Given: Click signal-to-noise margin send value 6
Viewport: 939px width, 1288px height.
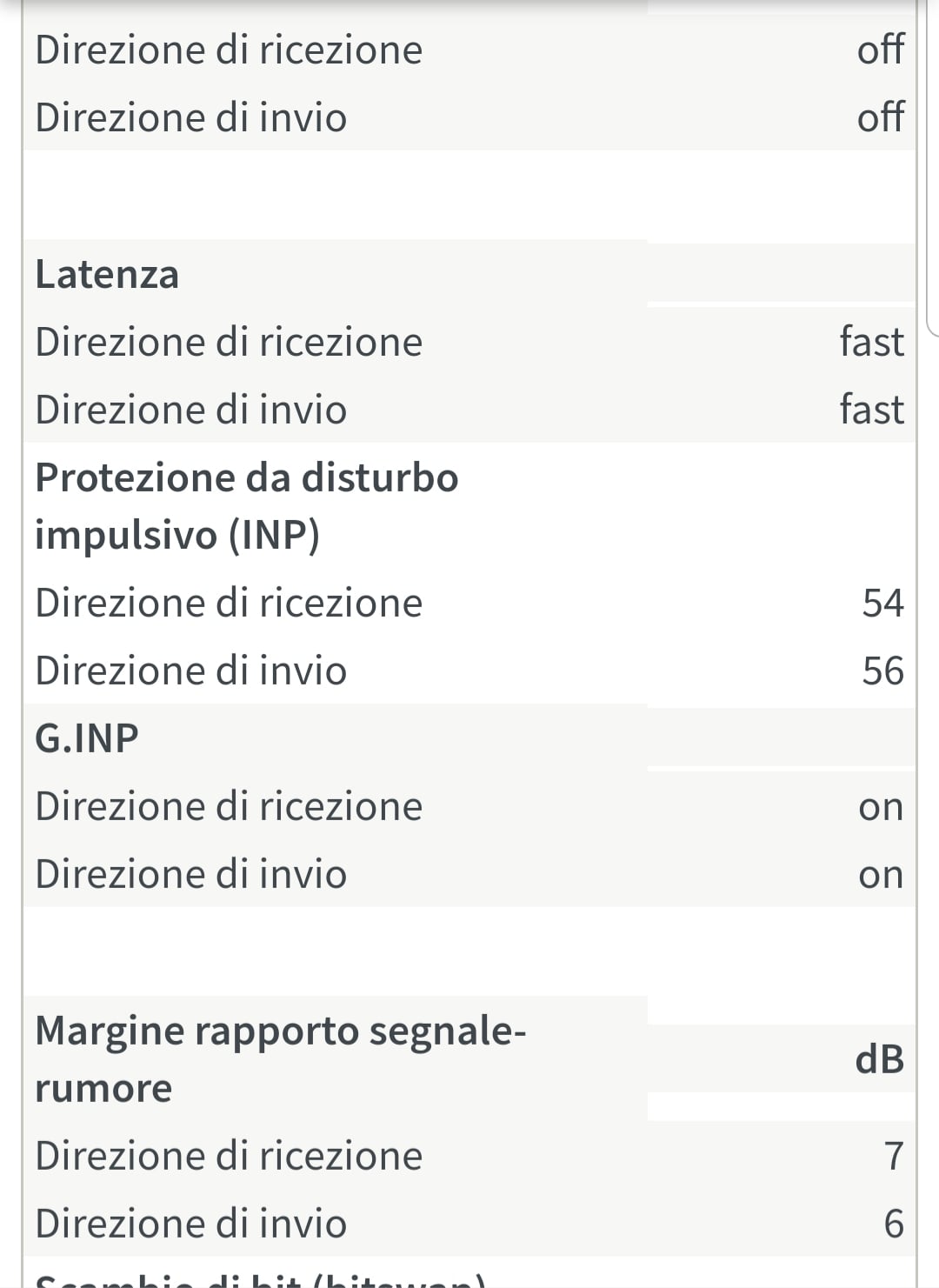Looking at the screenshot, I should [894, 1224].
